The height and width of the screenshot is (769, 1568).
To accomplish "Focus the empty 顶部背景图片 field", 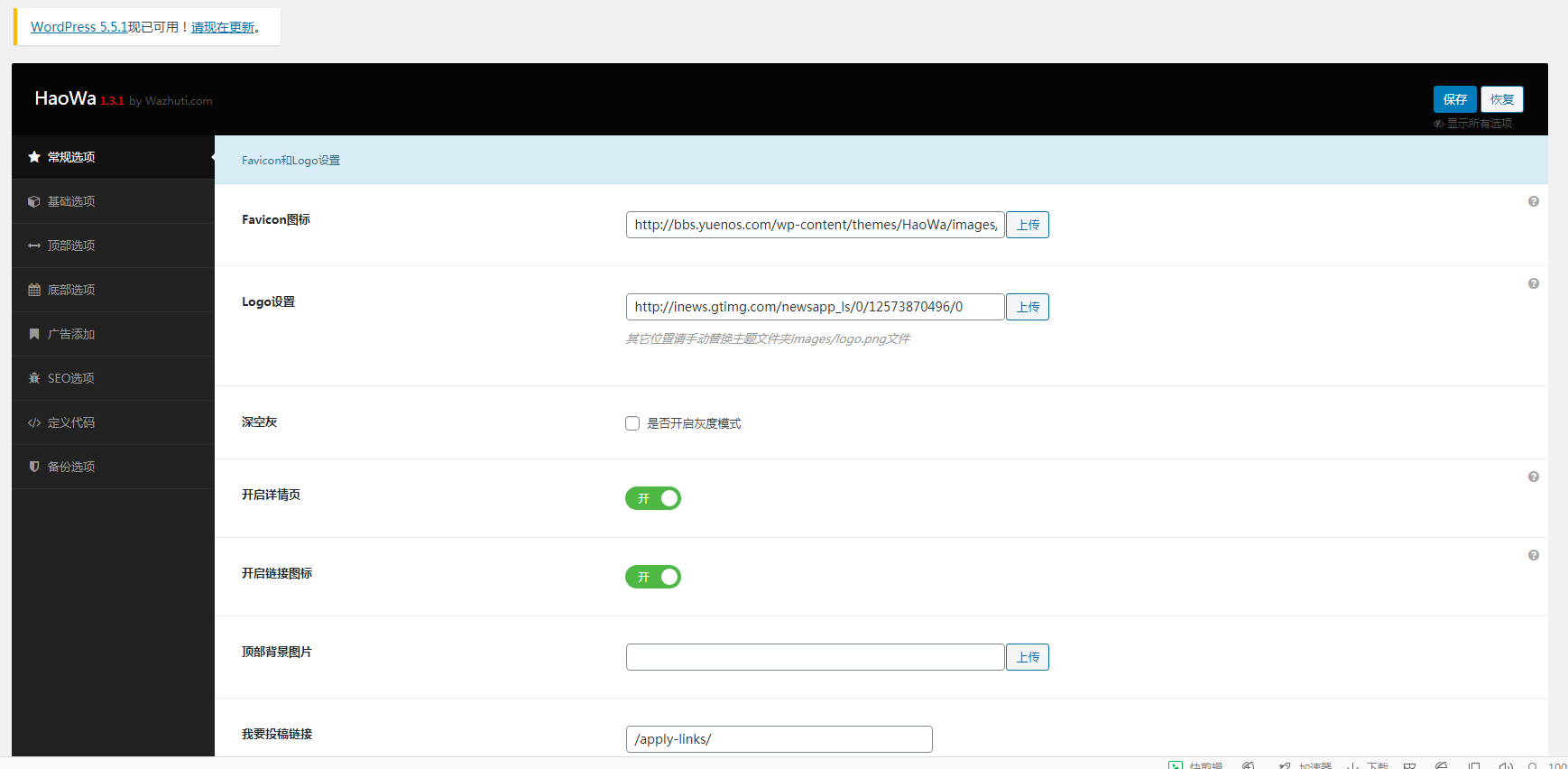I will (x=816, y=657).
